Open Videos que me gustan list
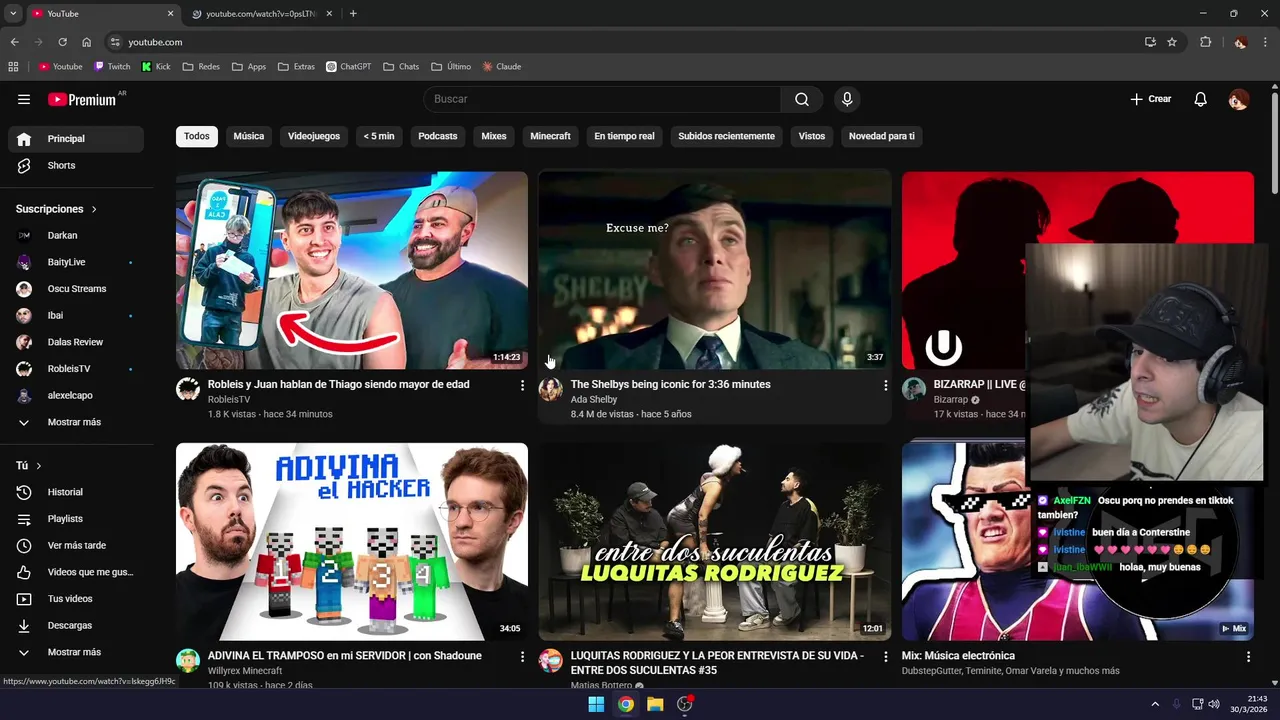Viewport: 1280px width, 720px height. (x=76, y=572)
